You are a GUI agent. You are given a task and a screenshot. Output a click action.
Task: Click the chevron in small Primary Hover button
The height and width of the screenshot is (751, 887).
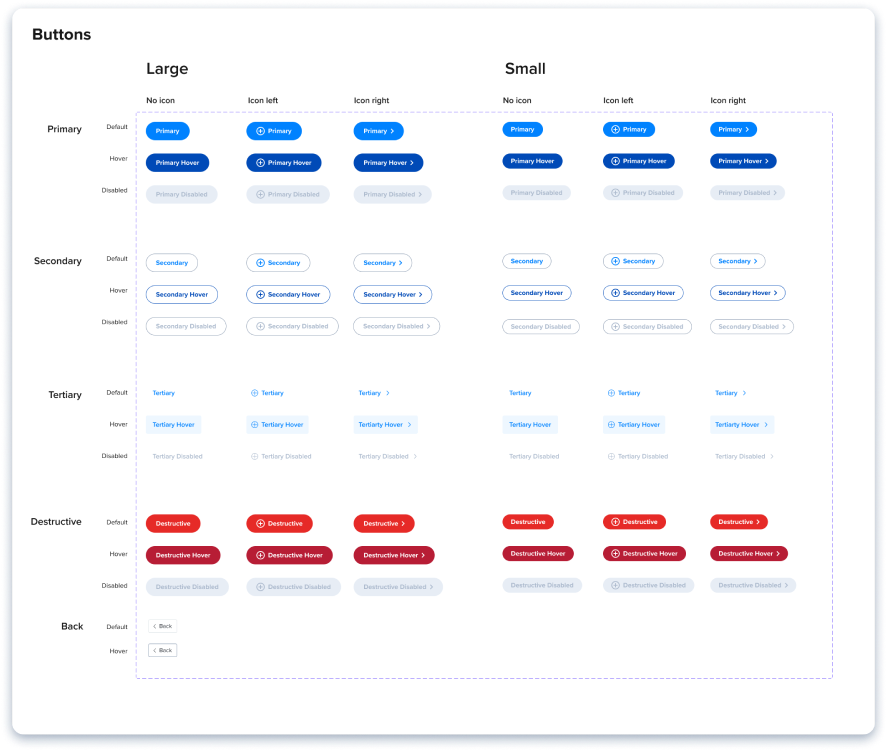point(766,161)
